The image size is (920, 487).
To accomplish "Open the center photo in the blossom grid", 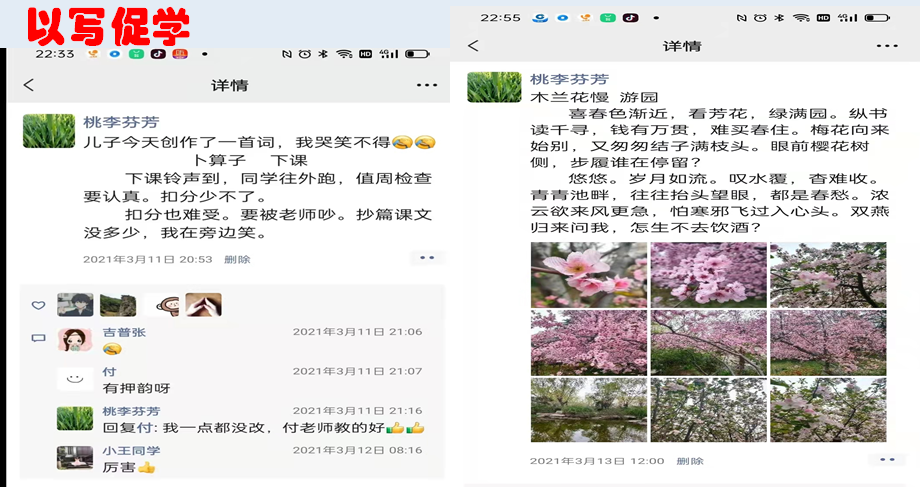I will (x=708, y=342).
